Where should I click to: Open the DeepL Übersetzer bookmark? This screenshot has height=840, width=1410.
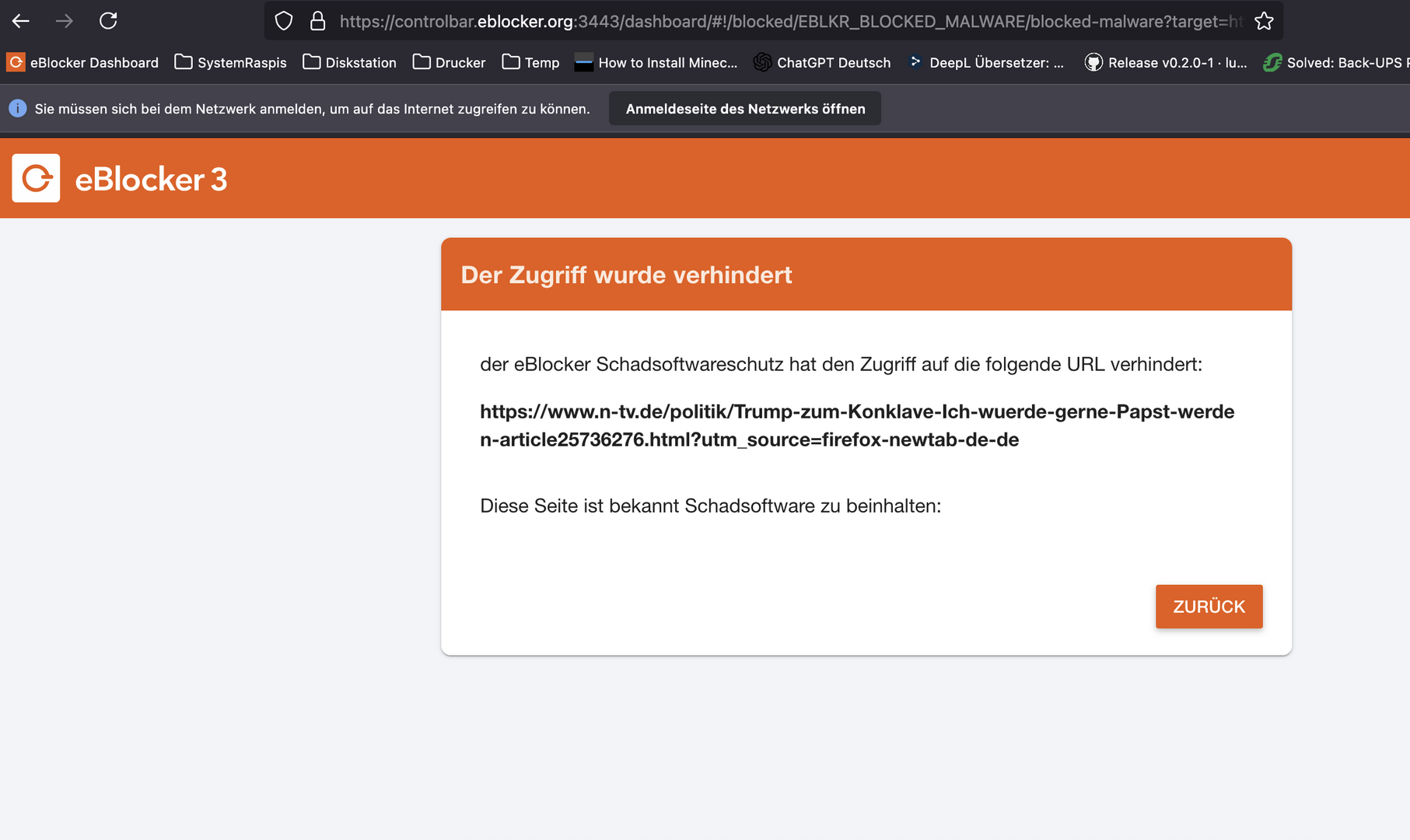[x=985, y=62]
